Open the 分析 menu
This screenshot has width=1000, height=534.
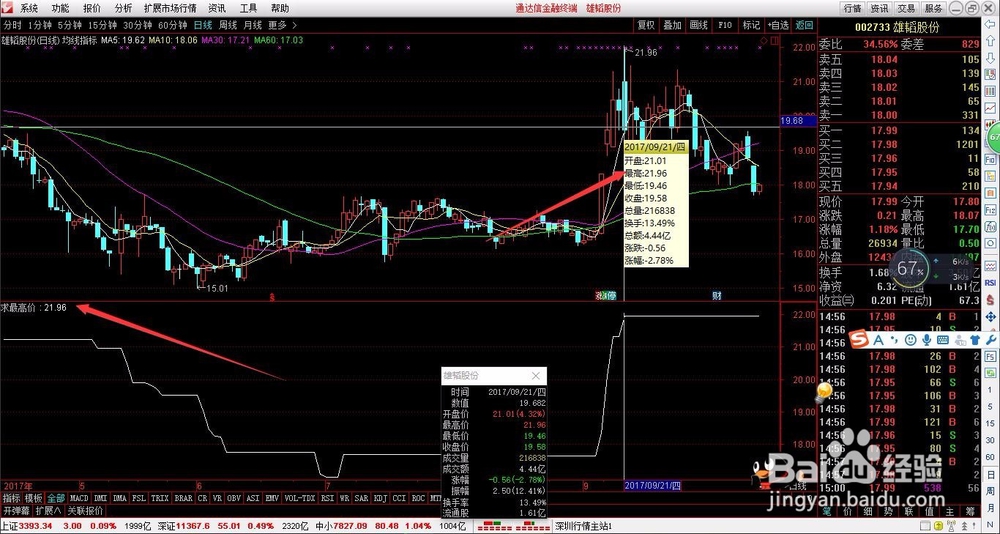click(x=123, y=8)
